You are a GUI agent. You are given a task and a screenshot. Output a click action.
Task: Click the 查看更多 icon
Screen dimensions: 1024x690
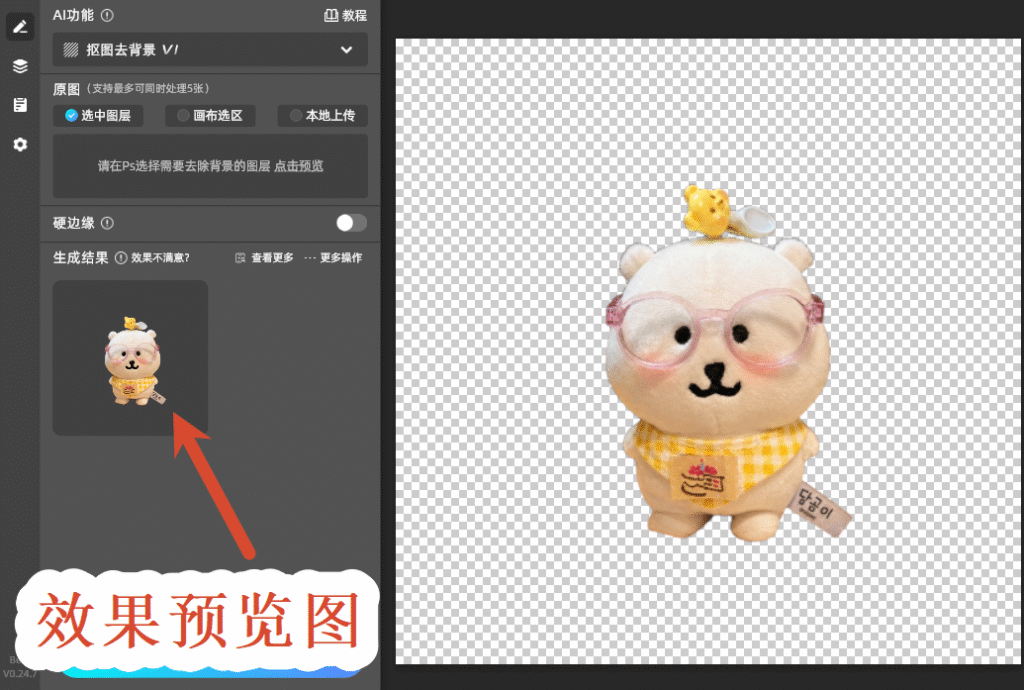click(x=240, y=258)
